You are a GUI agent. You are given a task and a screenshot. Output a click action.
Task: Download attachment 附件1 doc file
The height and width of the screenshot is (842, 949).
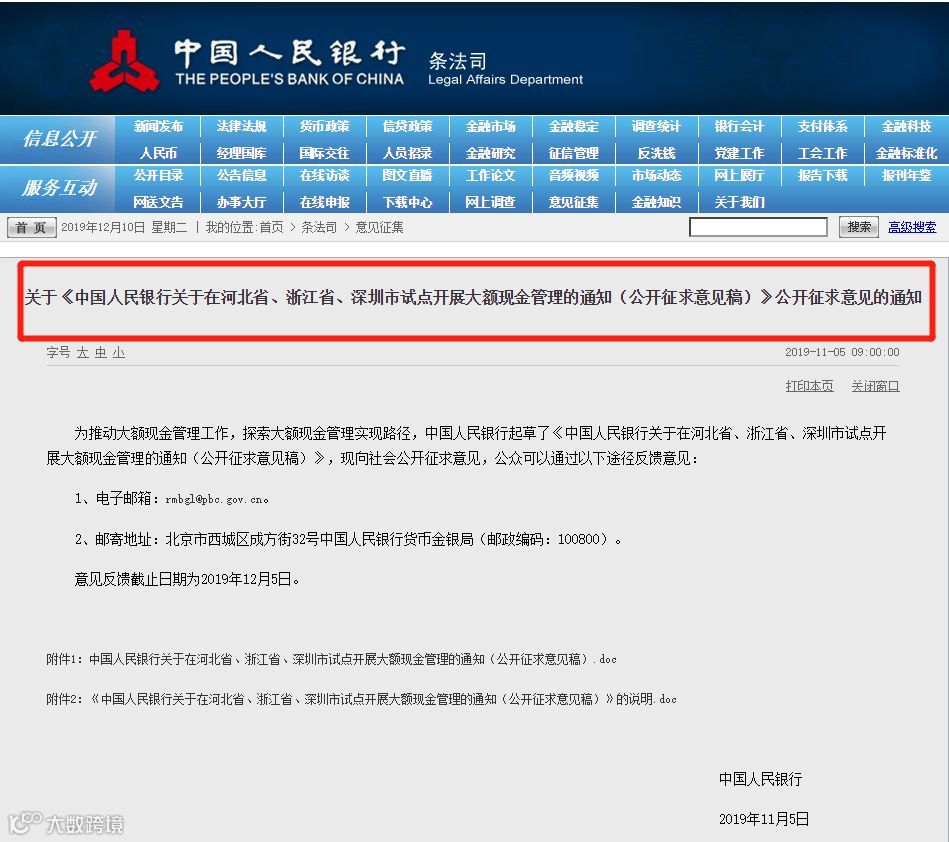pyautogui.click(x=332, y=659)
